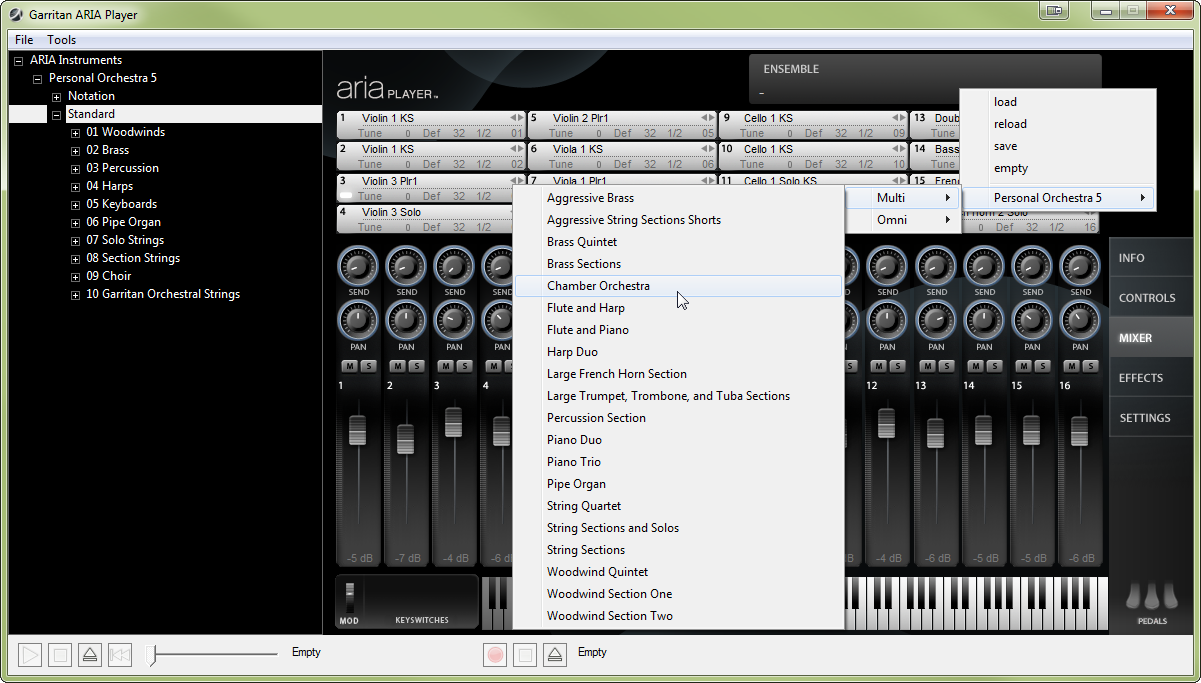Click the PAN knob for channel 13
This screenshot has height=683, width=1201.
click(x=936, y=321)
